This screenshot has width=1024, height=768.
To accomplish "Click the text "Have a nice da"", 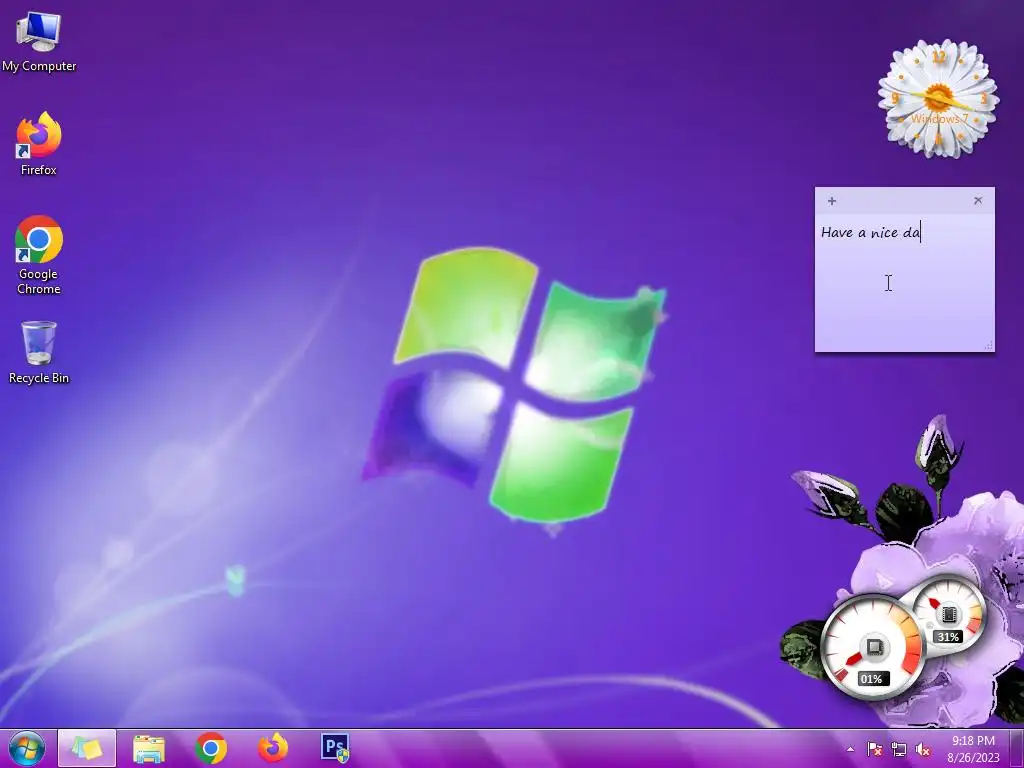I will pyautogui.click(x=871, y=232).
